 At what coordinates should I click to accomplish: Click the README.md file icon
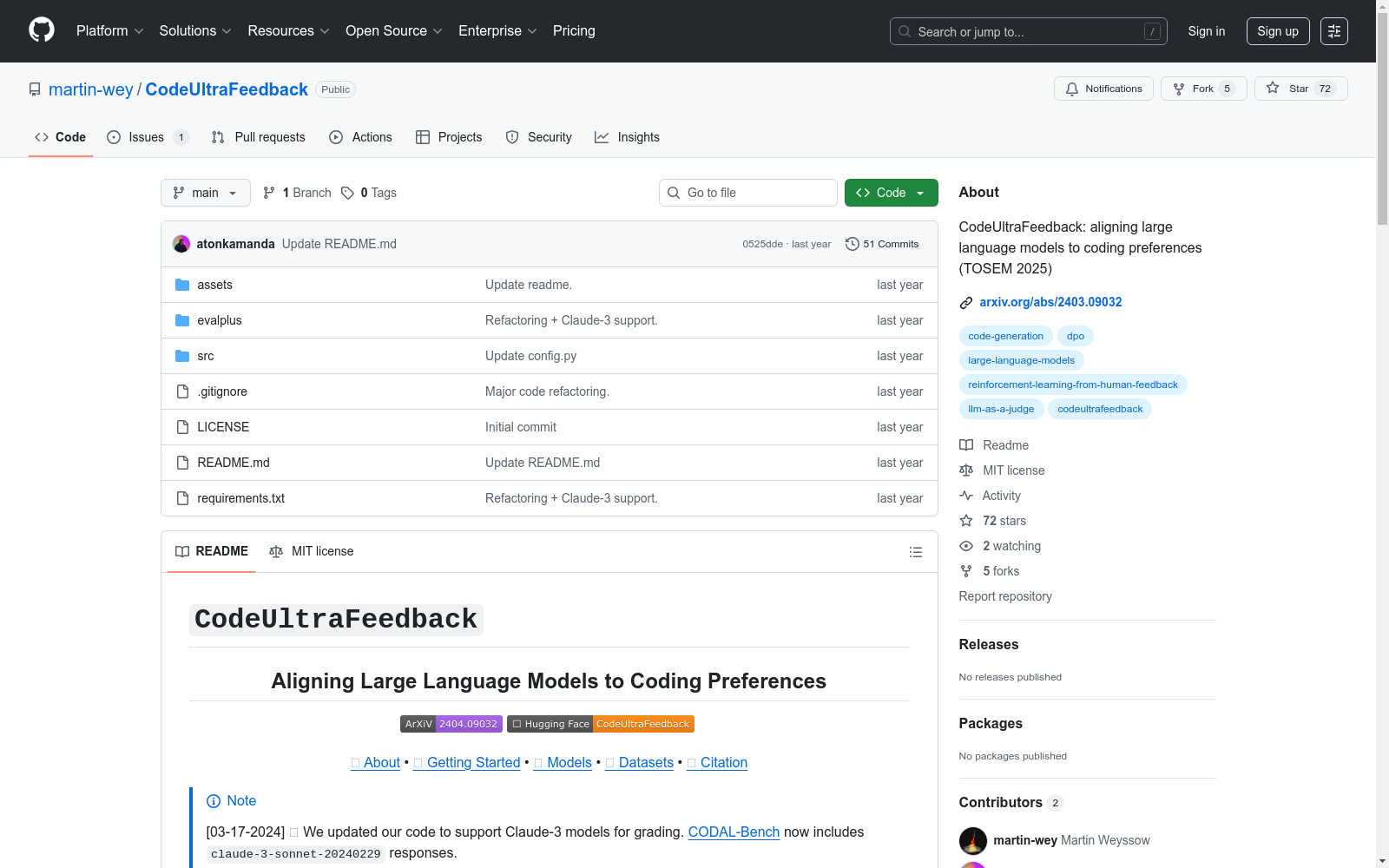pos(182,463)
